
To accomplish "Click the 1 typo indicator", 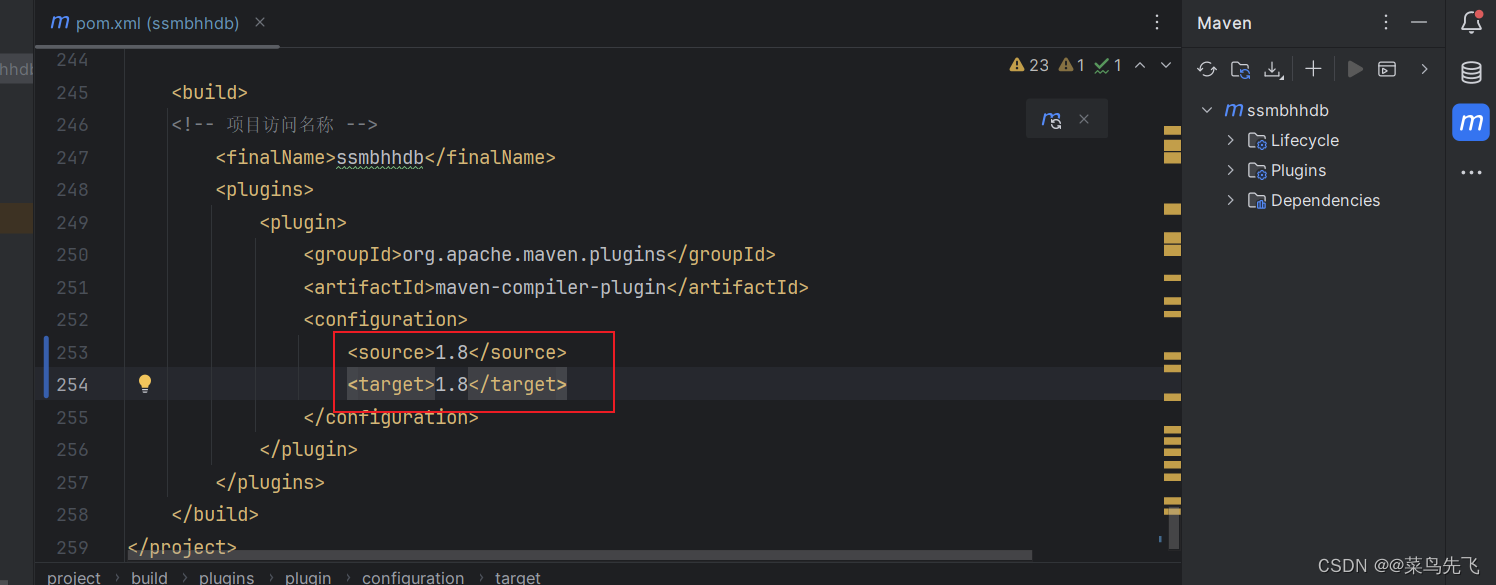I will tap(1107, 65).
